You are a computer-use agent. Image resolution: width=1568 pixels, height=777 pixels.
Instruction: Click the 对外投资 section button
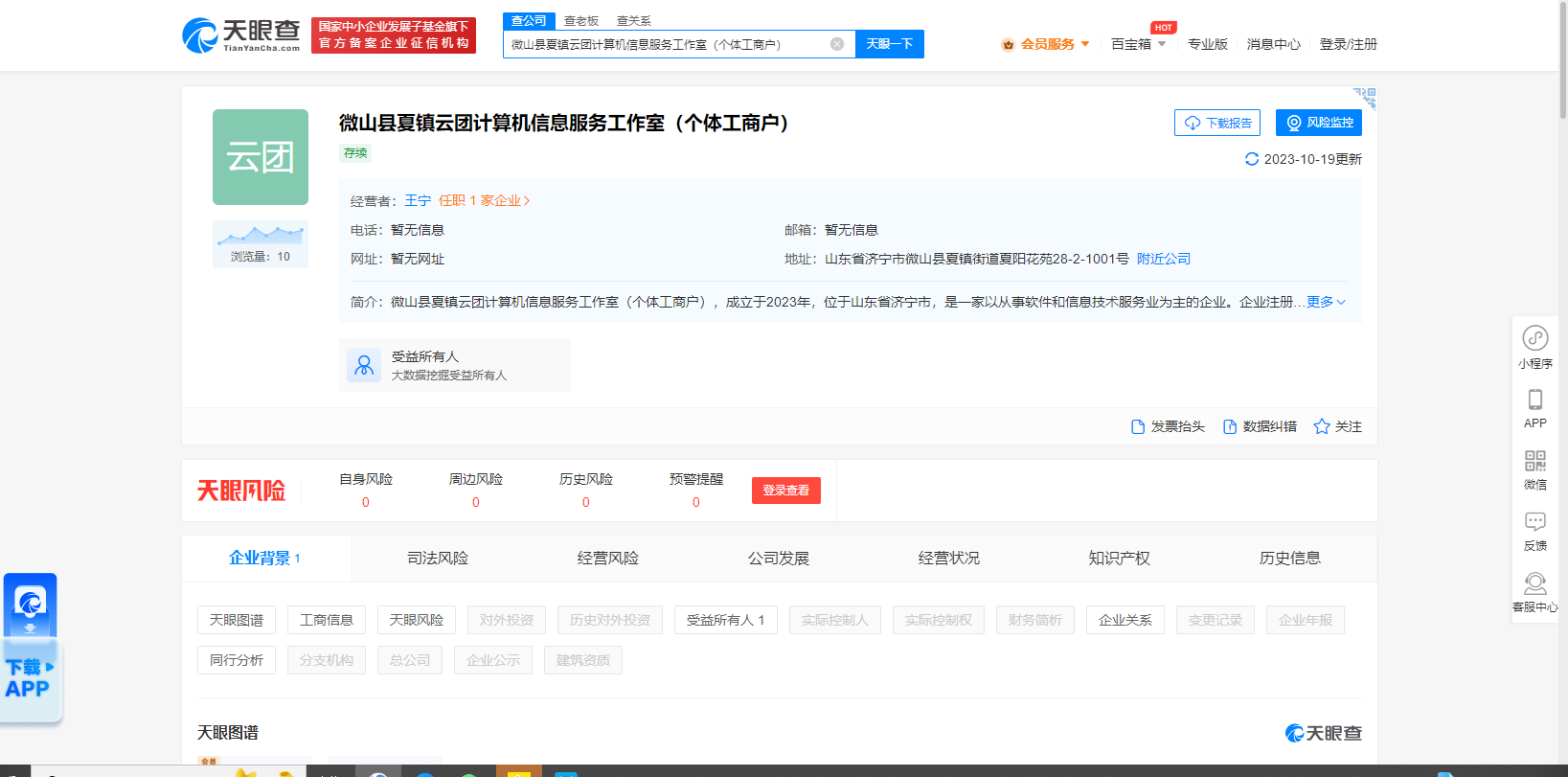(507, 620)
